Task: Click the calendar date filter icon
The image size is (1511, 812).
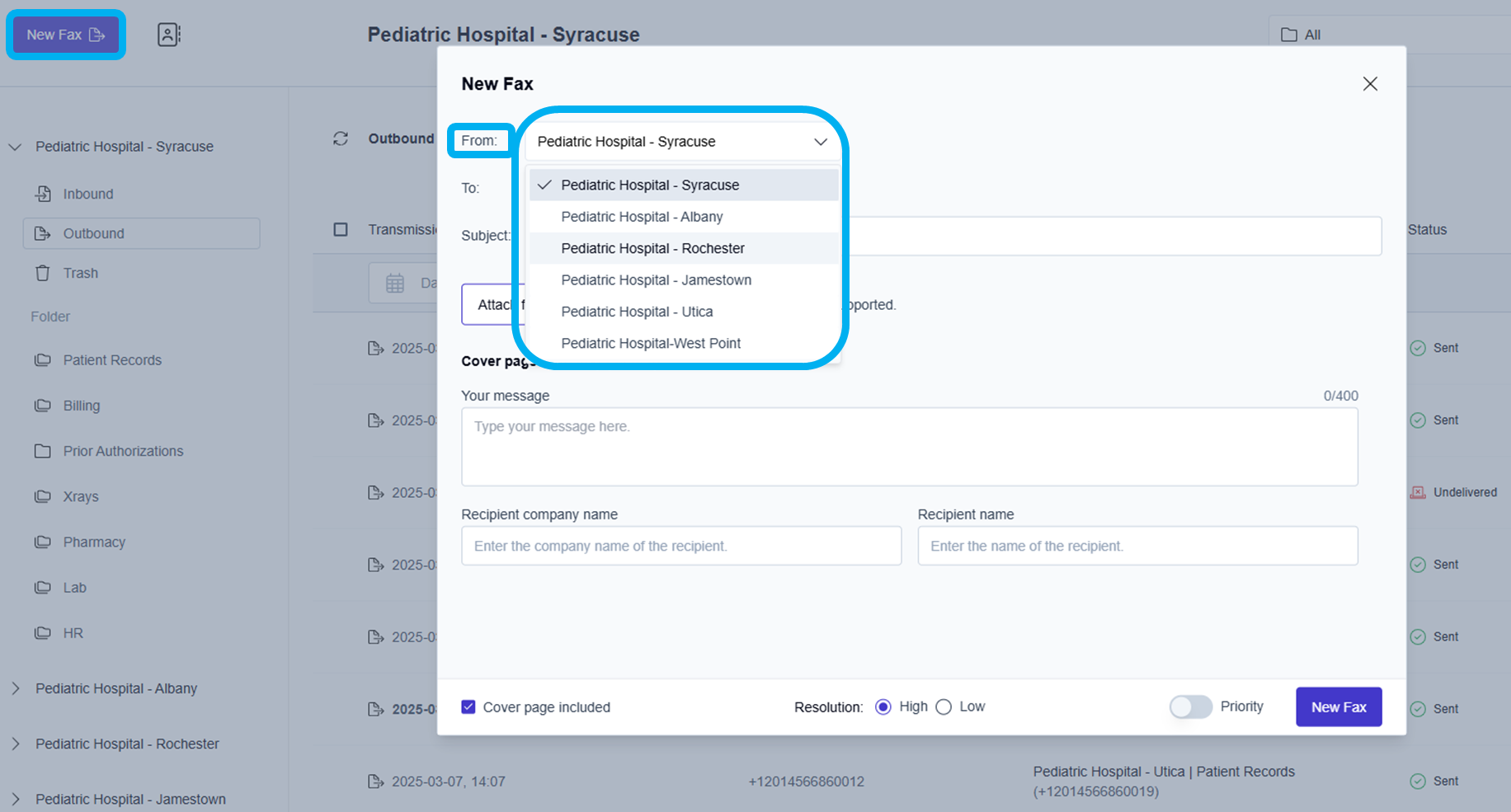Action: pyautogui.click(x=395, y=284)
